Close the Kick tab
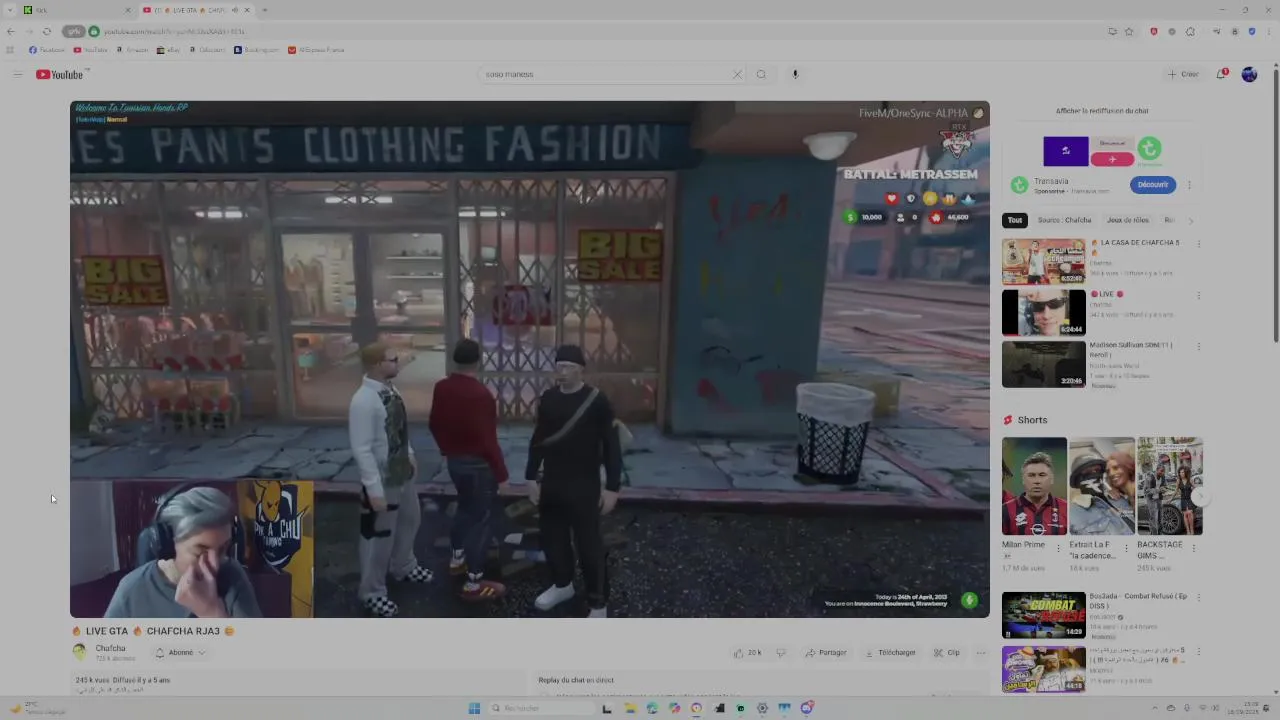The height and width of the screenshot is (720, 1280). 128,10
